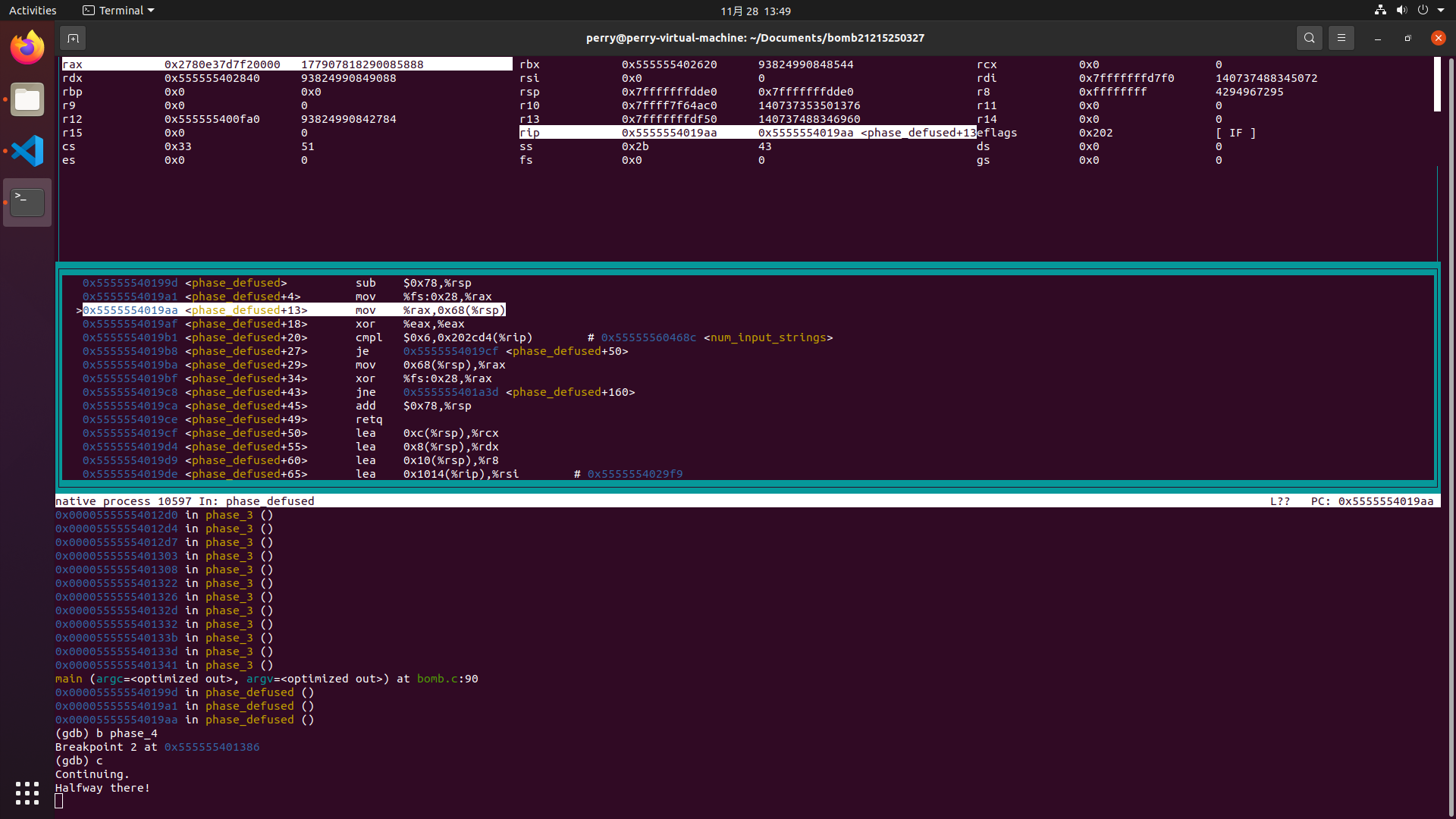Expand the system menu arrow

pos(1441,11)
